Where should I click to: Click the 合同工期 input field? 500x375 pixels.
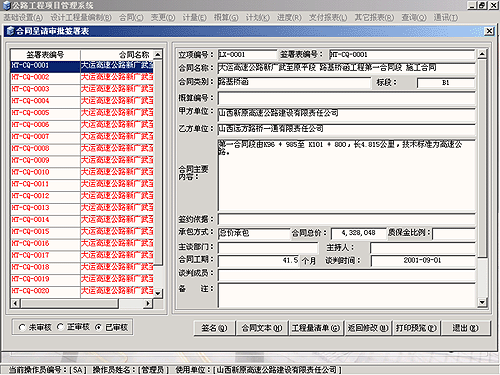259,260
